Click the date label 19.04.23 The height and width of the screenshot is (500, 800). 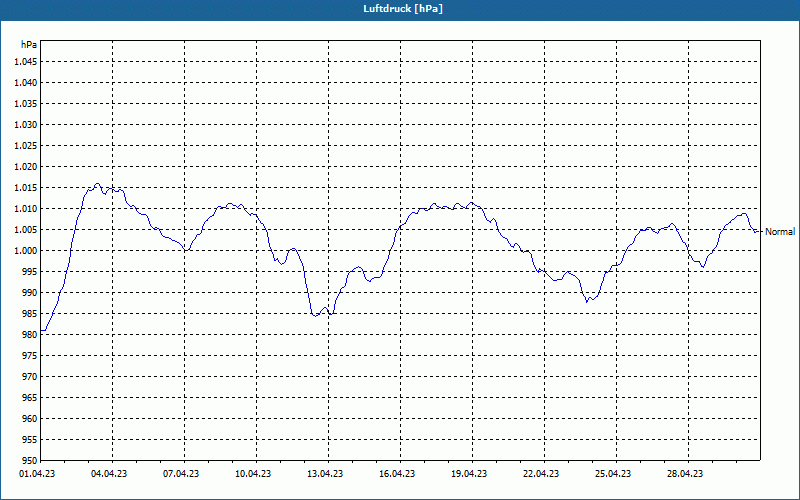[x=469, y=474]
